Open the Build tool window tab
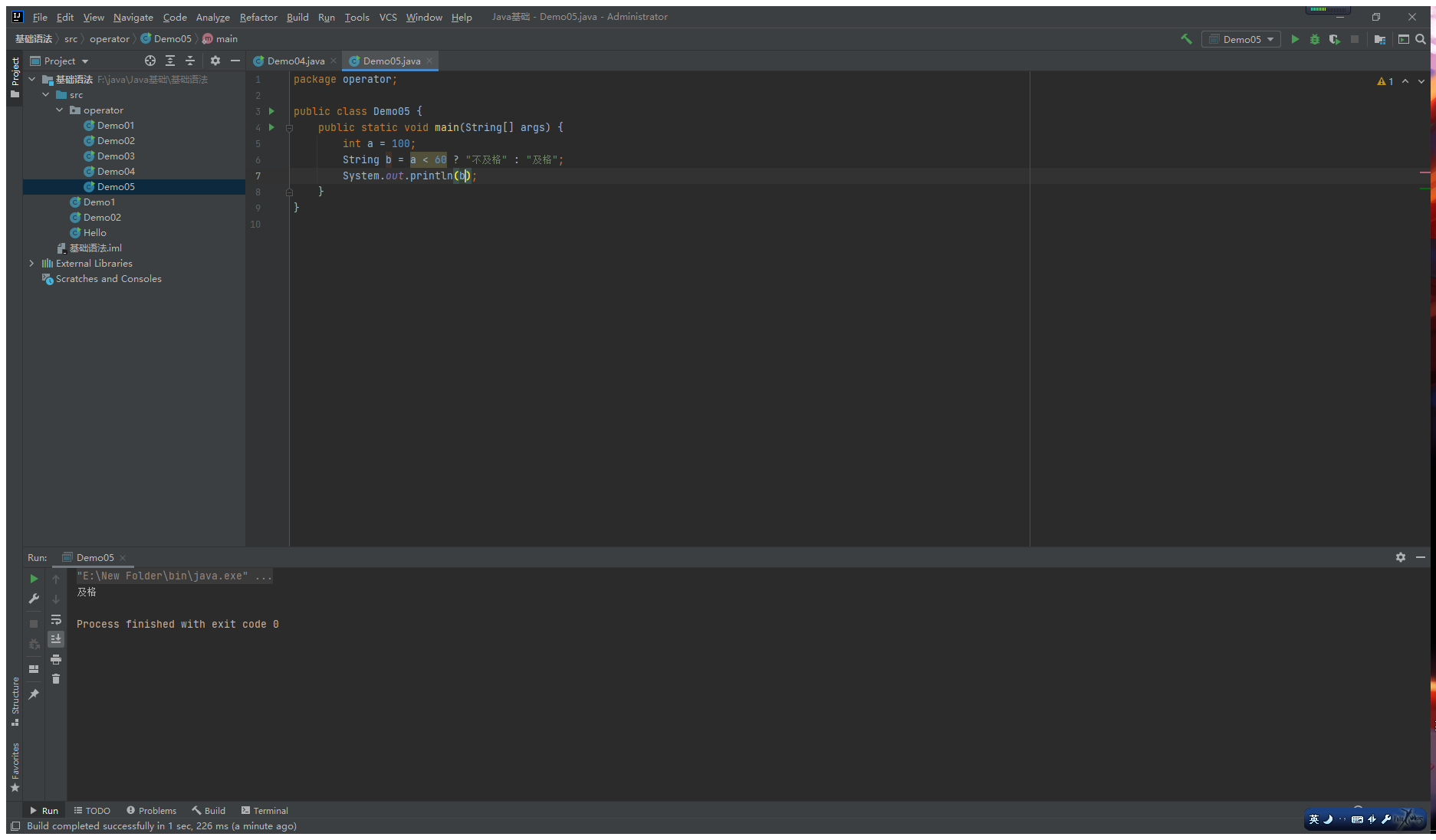The height and width of the screenshot is (840, 1436). 209,810
